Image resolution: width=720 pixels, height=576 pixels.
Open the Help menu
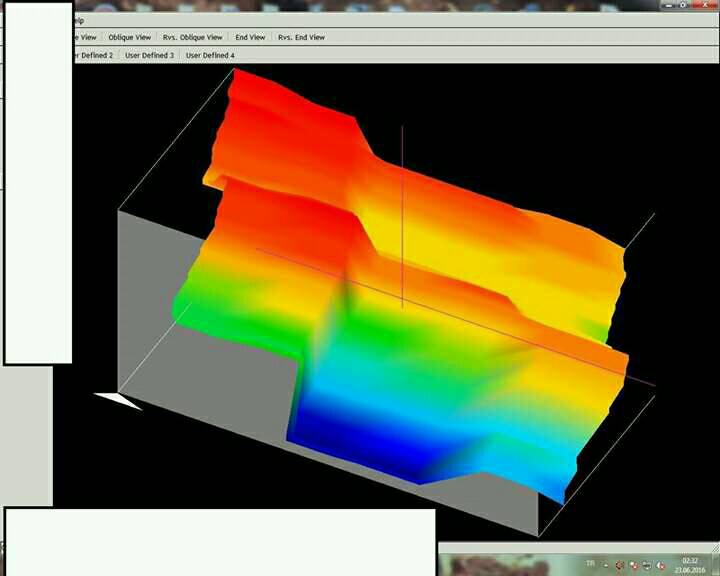78,20
